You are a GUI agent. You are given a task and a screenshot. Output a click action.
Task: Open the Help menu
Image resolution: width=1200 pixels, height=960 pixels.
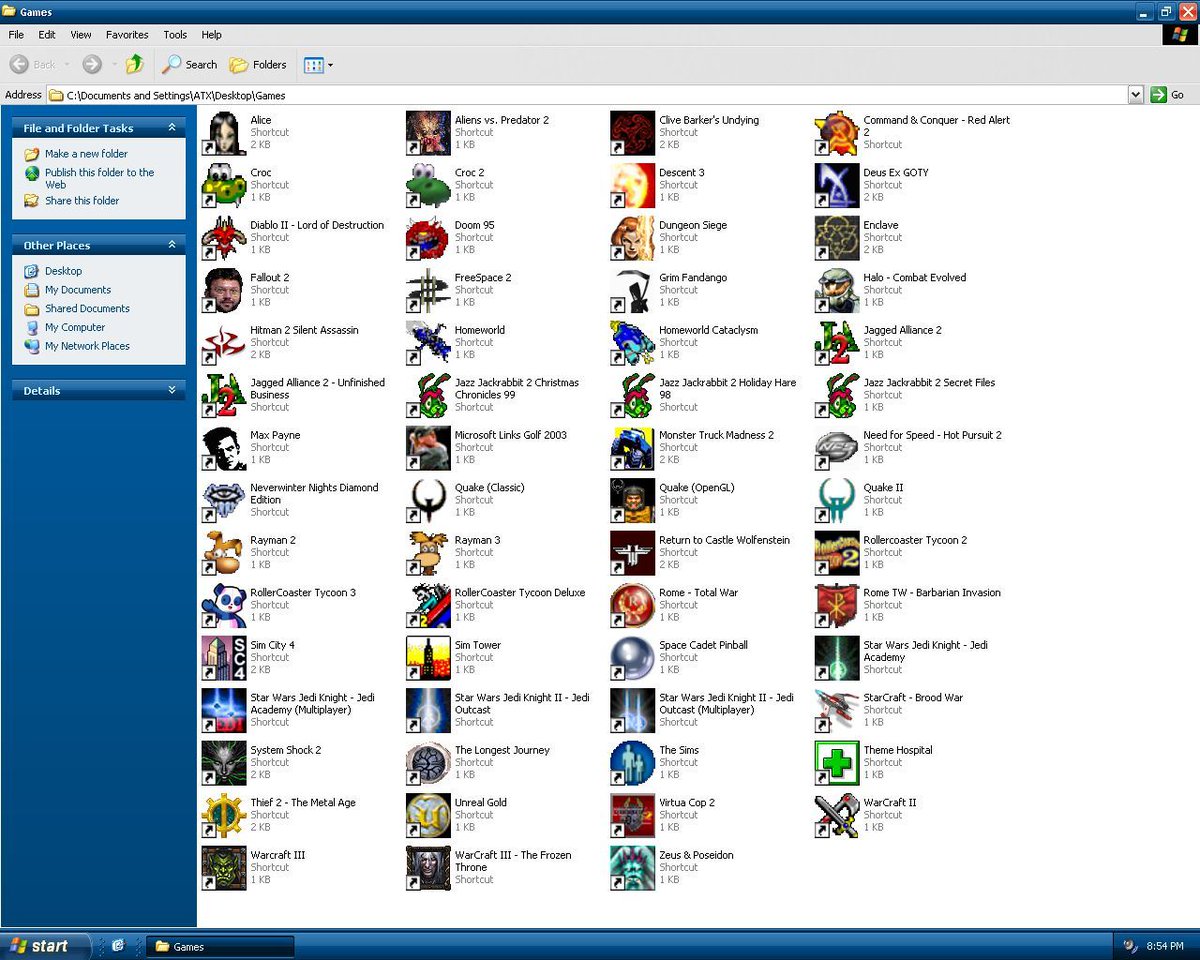click(x=211, y=35)
